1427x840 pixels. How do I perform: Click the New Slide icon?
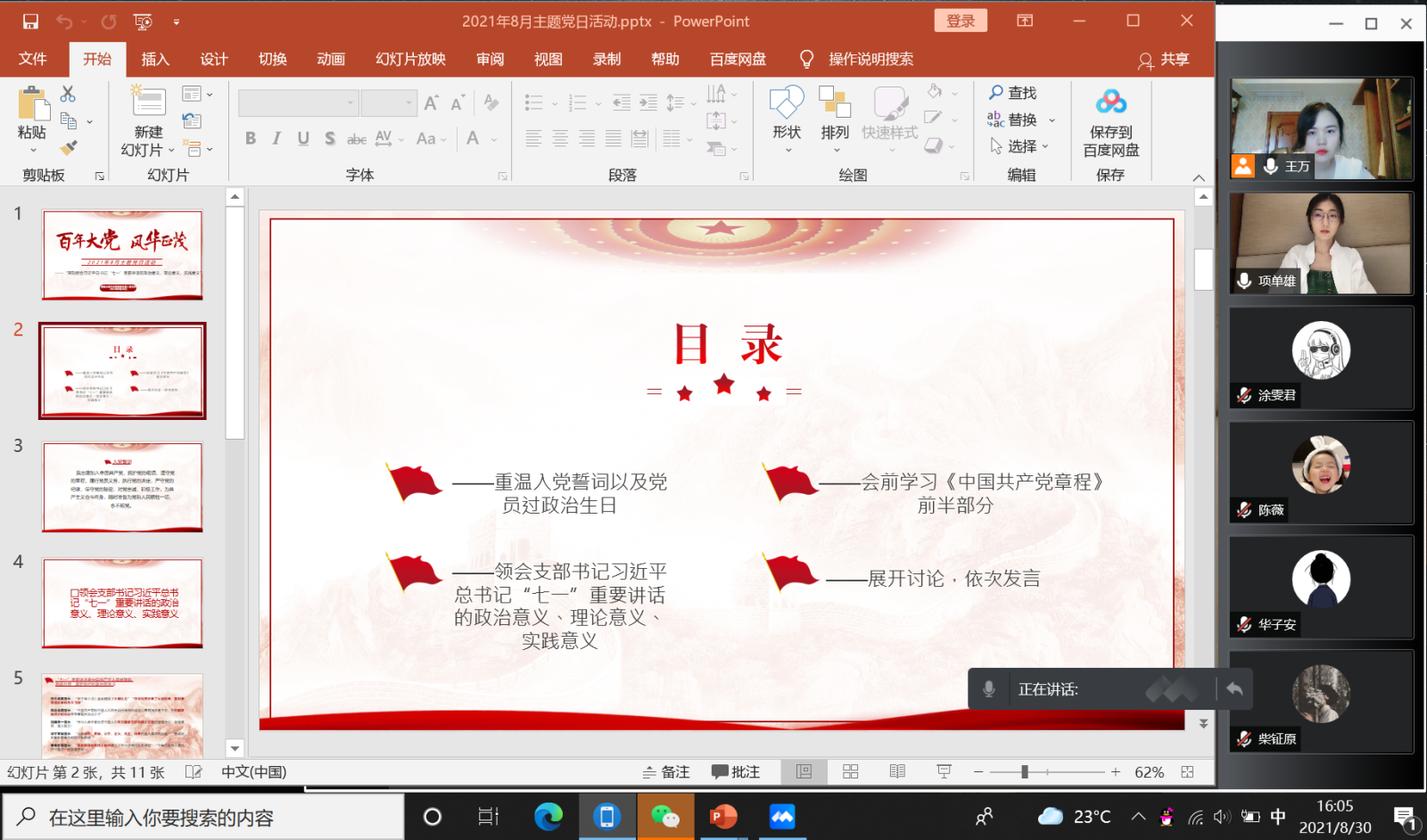(148, 103)
